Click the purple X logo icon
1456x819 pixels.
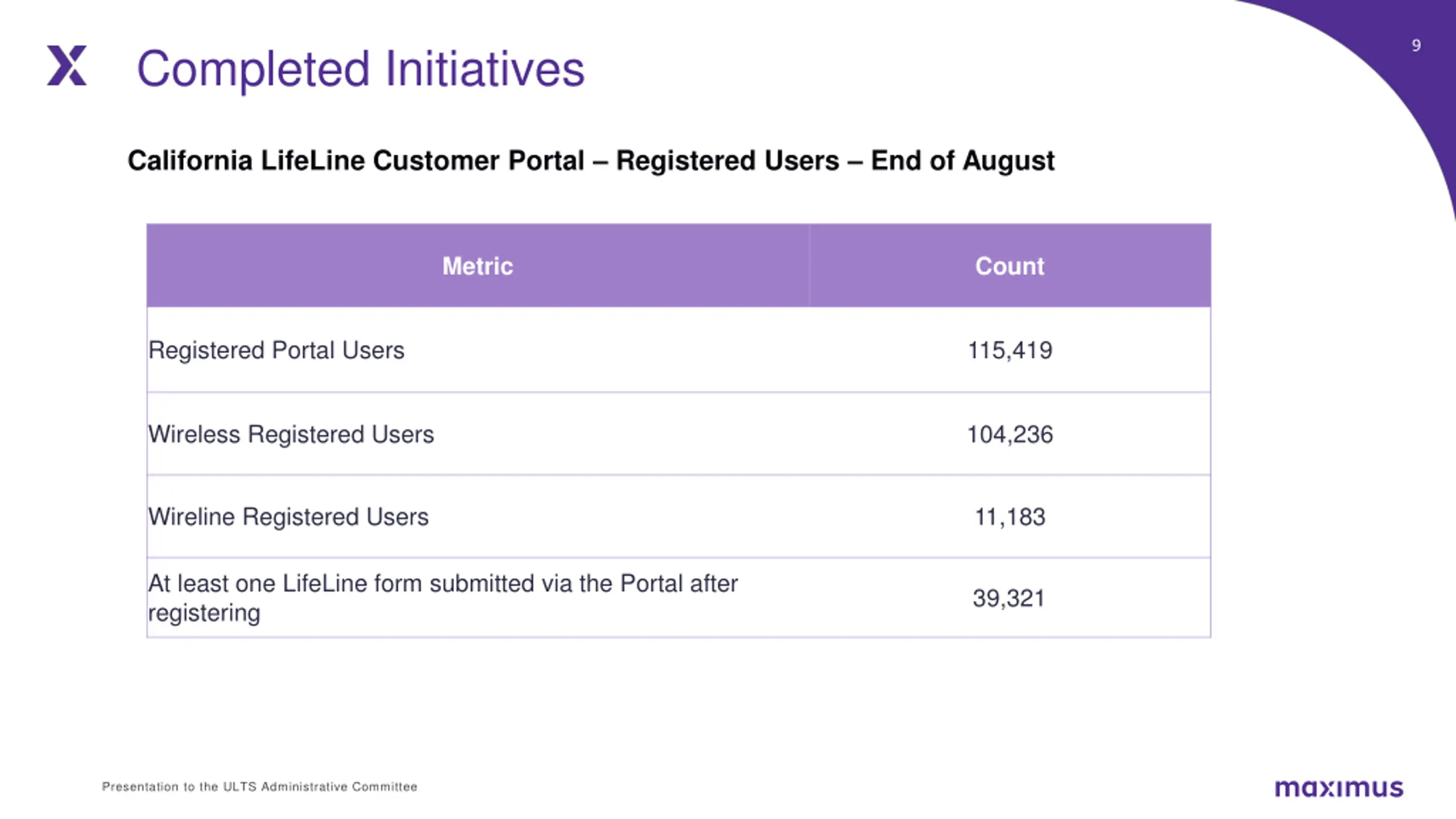coord(67,65)
